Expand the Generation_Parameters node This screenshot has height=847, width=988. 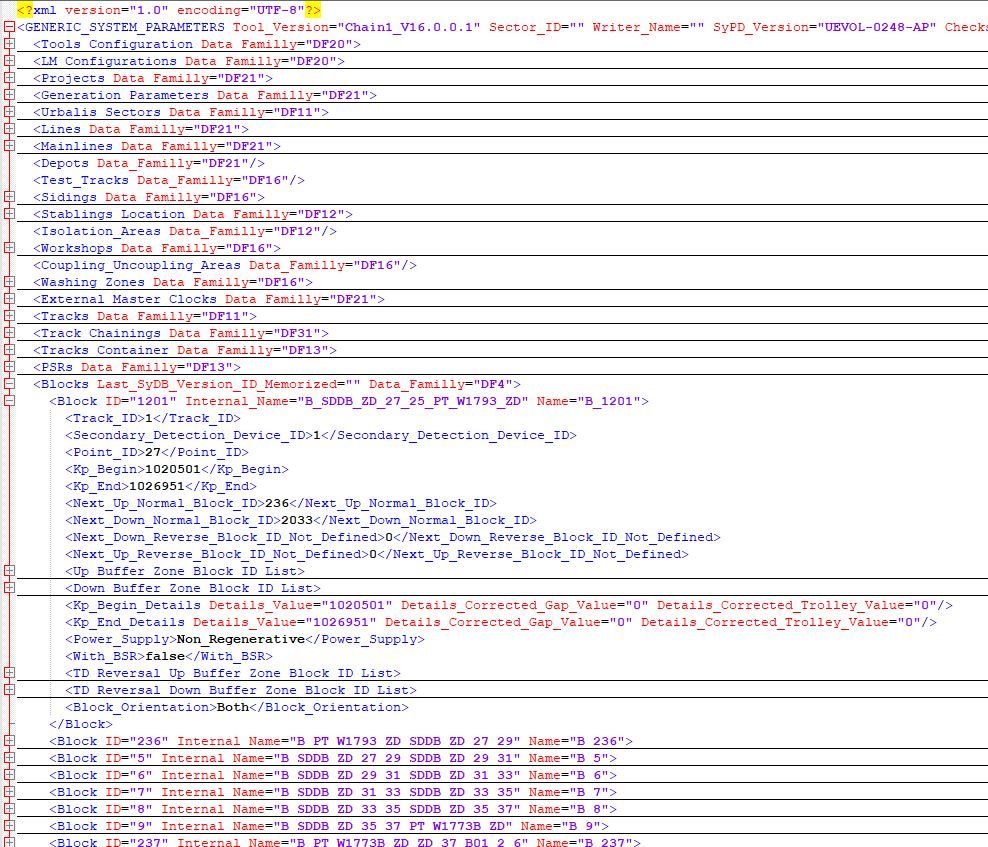point(9,95)
